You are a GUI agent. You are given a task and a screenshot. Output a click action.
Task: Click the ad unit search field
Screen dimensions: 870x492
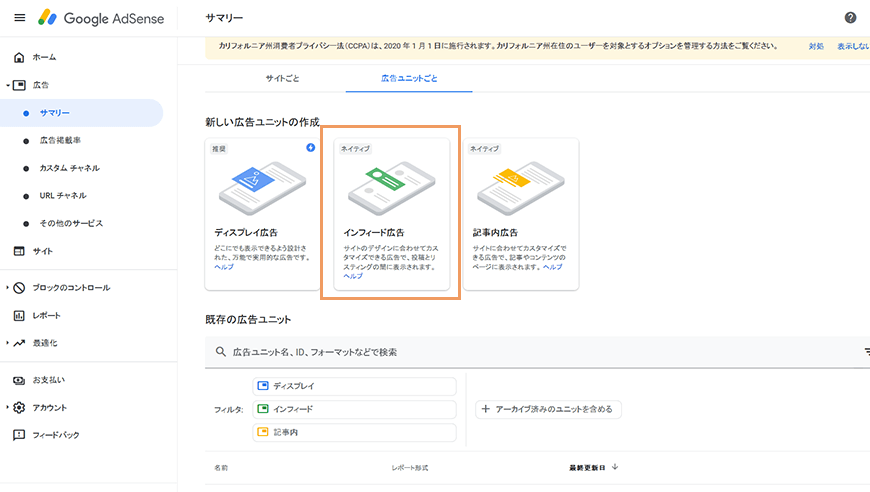tap(530, 352)
